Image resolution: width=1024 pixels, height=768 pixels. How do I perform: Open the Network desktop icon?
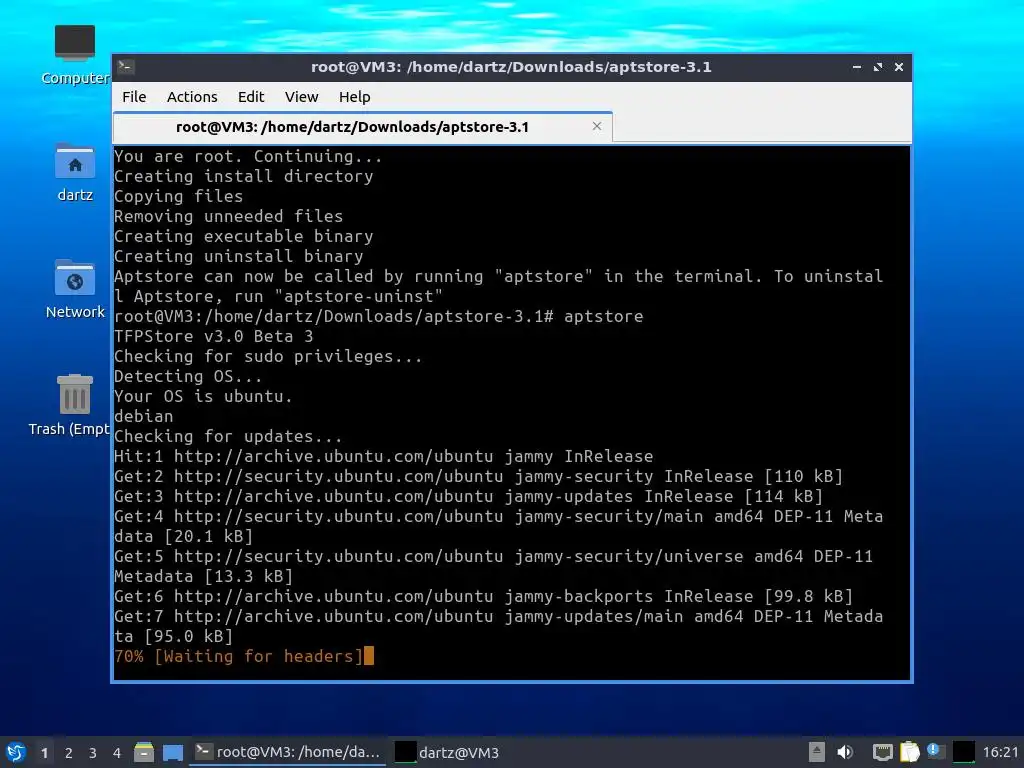(x=75, y=289)
